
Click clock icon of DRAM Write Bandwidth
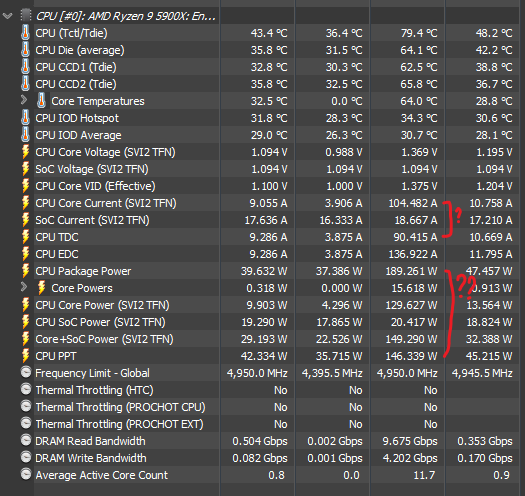coord(26,457)
